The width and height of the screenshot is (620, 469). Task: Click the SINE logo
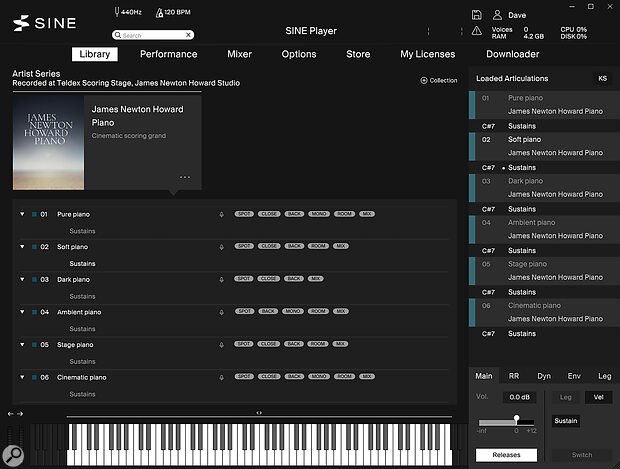pyautogui.click(x=44, y=23)
